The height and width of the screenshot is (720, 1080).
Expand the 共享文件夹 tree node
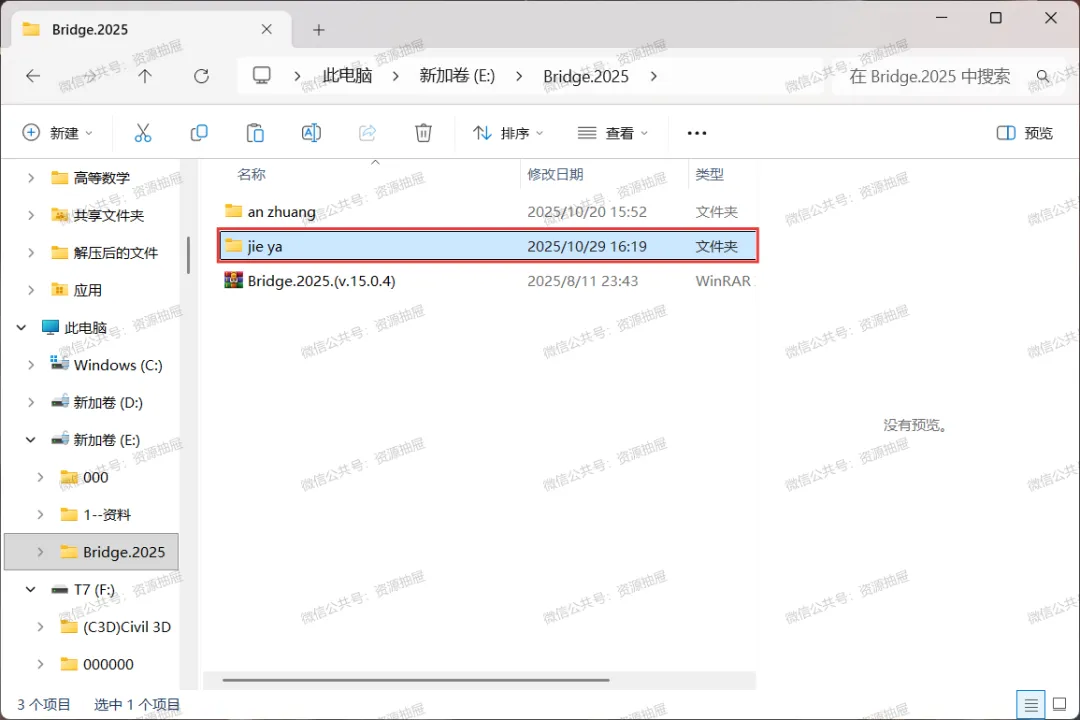pos(30,216)
